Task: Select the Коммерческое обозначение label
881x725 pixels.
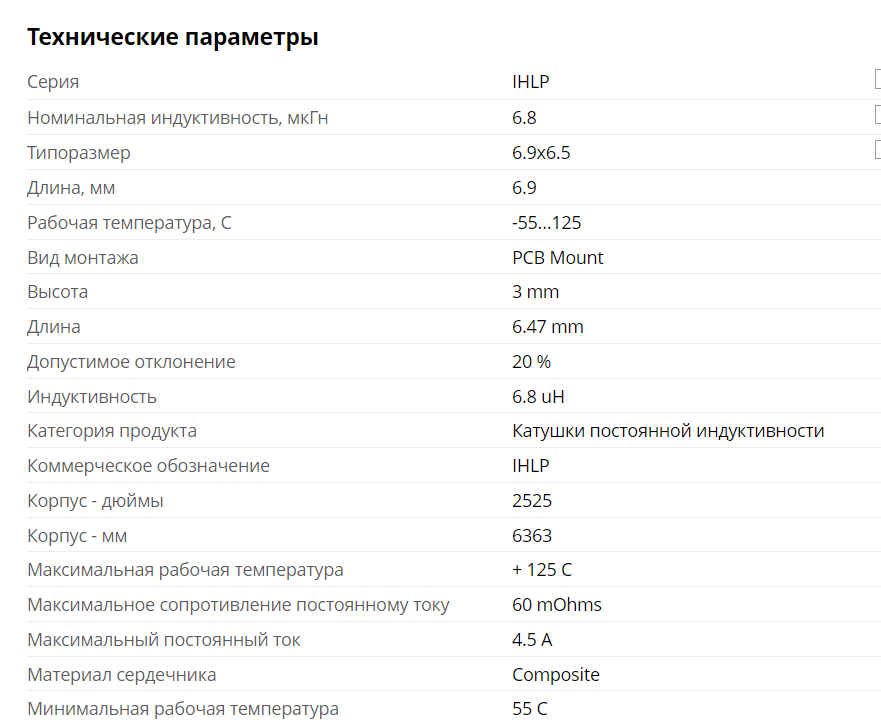Action: 149,466
